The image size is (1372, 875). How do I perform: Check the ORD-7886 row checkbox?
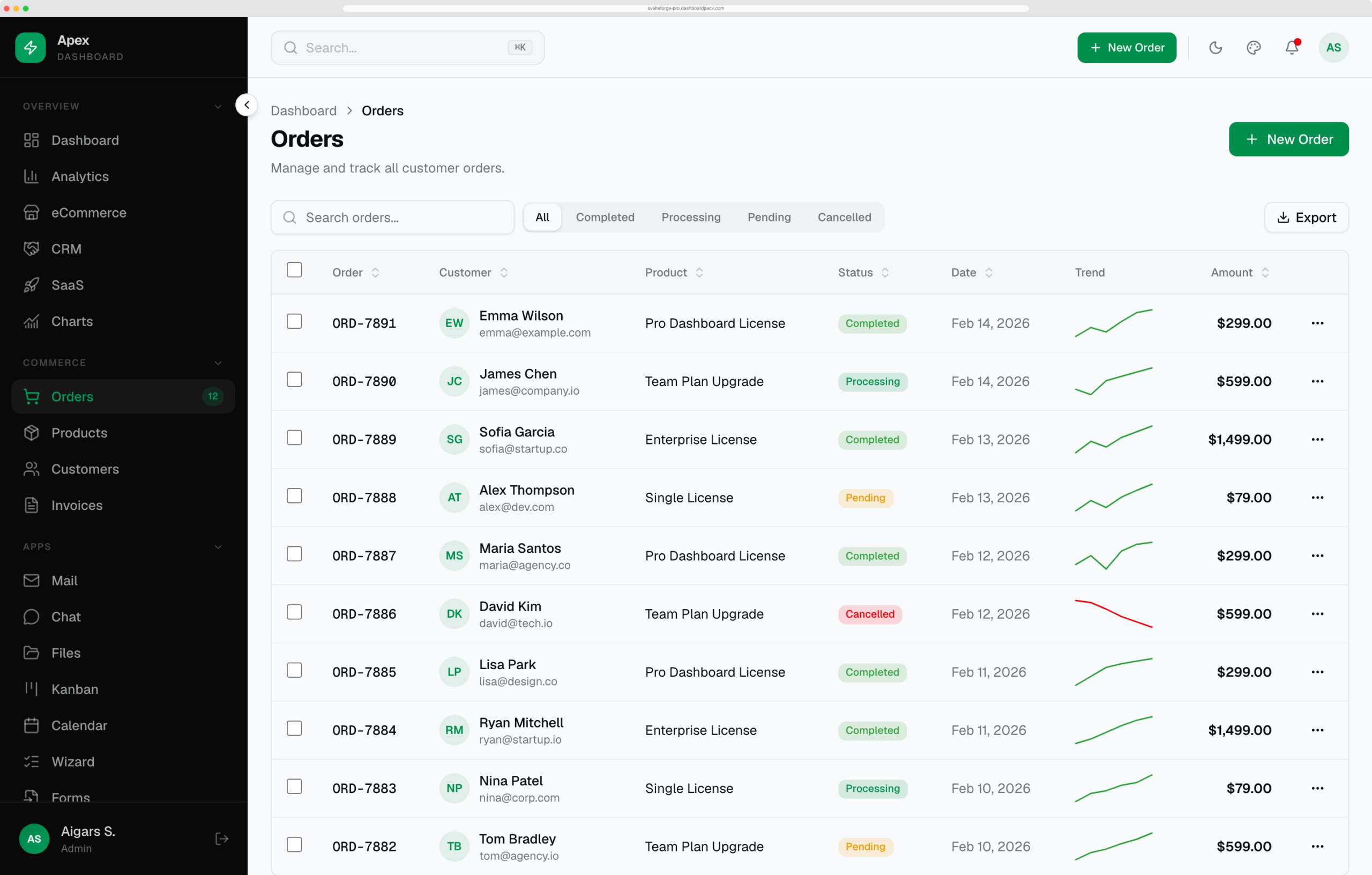[x=294, y=612]
